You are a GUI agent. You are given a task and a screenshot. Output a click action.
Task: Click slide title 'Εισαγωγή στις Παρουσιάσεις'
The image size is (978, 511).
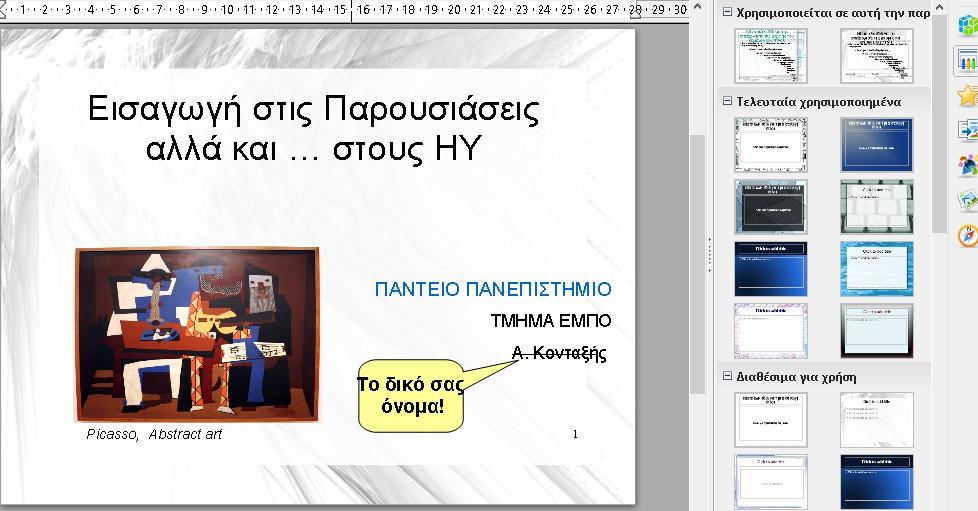(x=313, y=109)
